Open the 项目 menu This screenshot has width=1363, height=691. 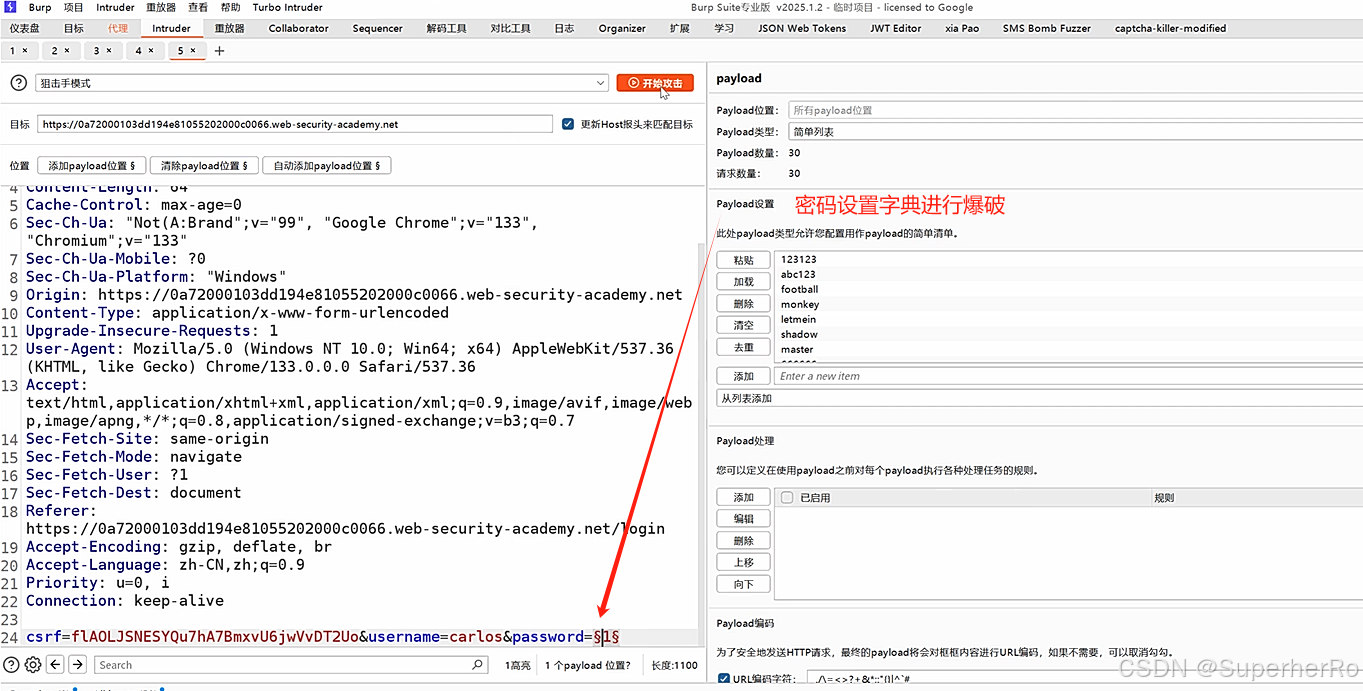coord(74,7)
